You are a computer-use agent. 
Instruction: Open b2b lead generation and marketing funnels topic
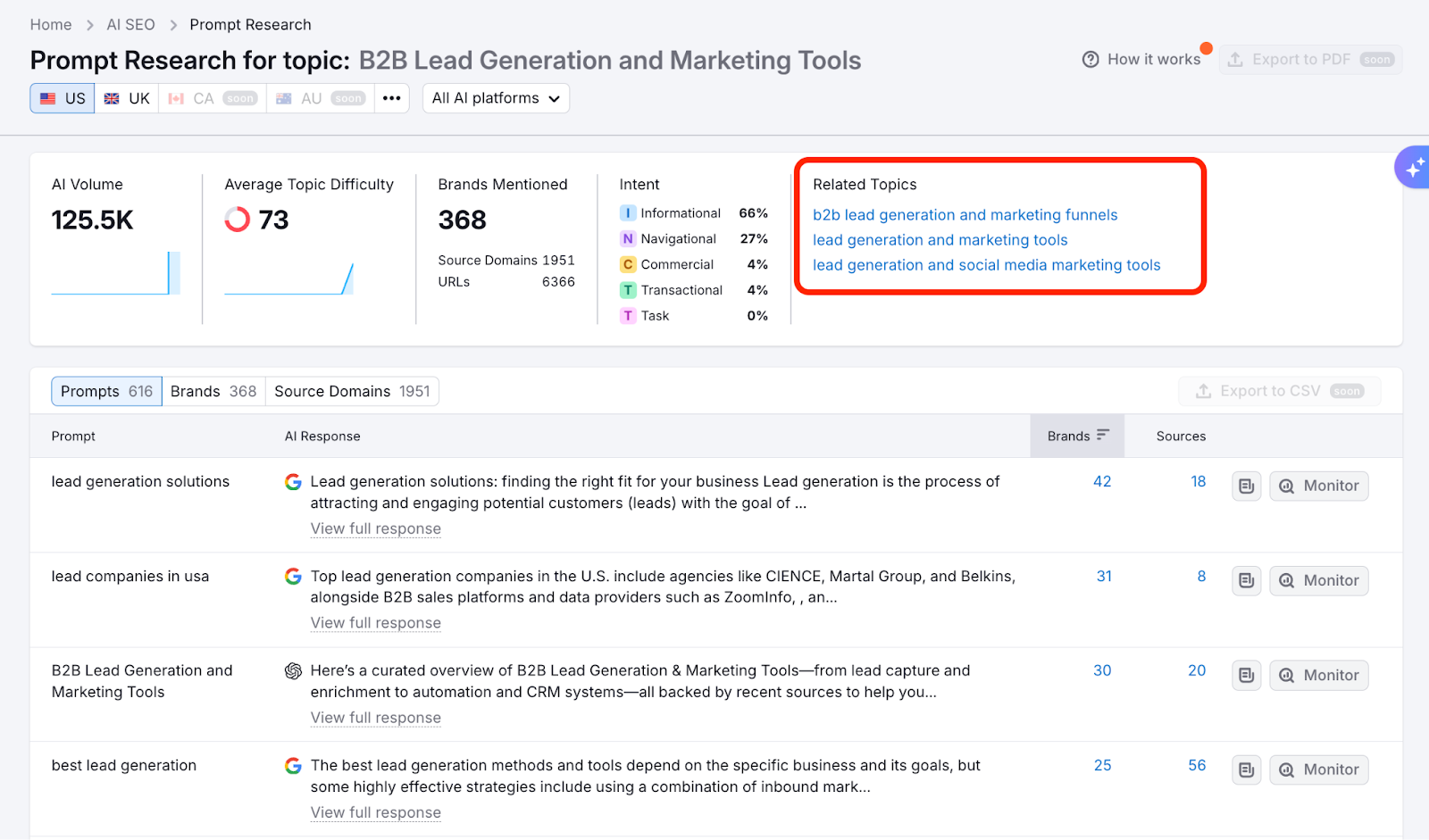pyautogui.click(x=965, y=215)
